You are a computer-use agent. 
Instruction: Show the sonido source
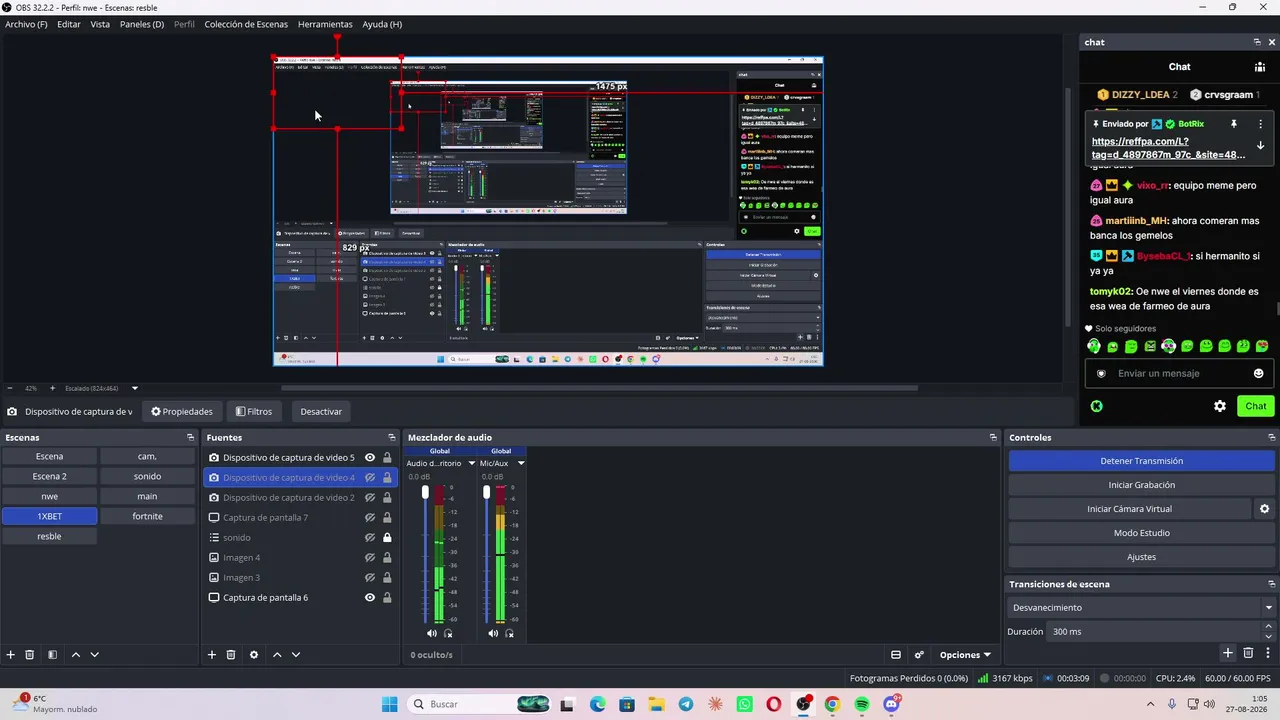(x=370, y=538)
